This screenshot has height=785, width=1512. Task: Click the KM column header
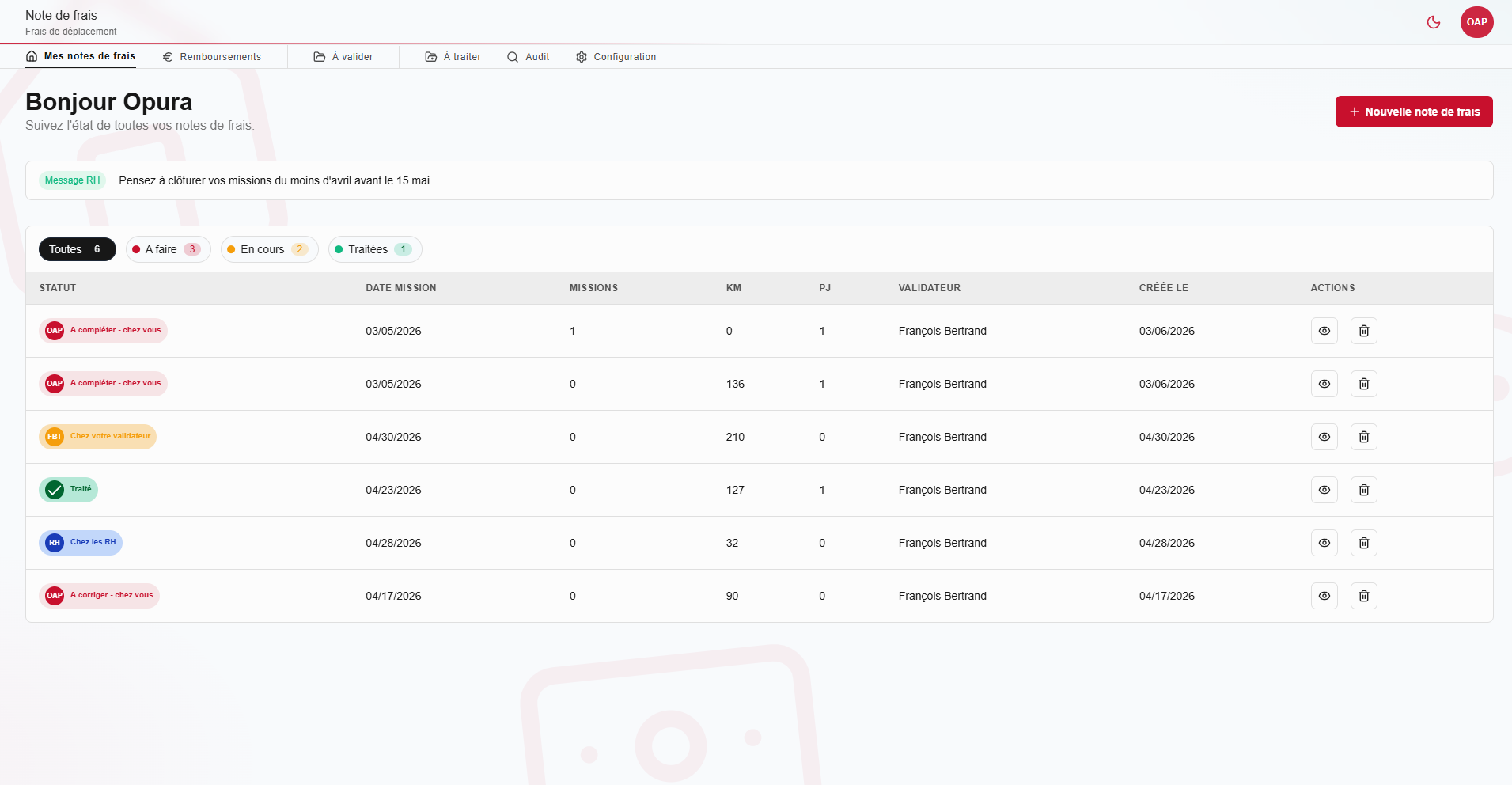tap(733, 288)
